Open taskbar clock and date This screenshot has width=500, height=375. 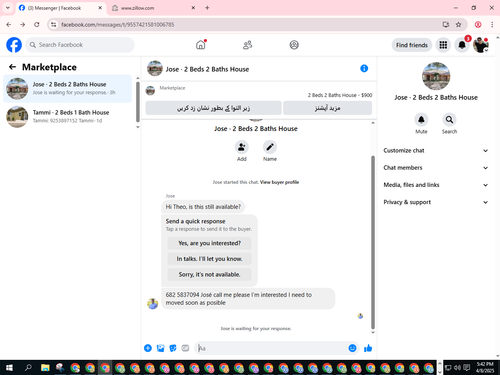[485, 368]
